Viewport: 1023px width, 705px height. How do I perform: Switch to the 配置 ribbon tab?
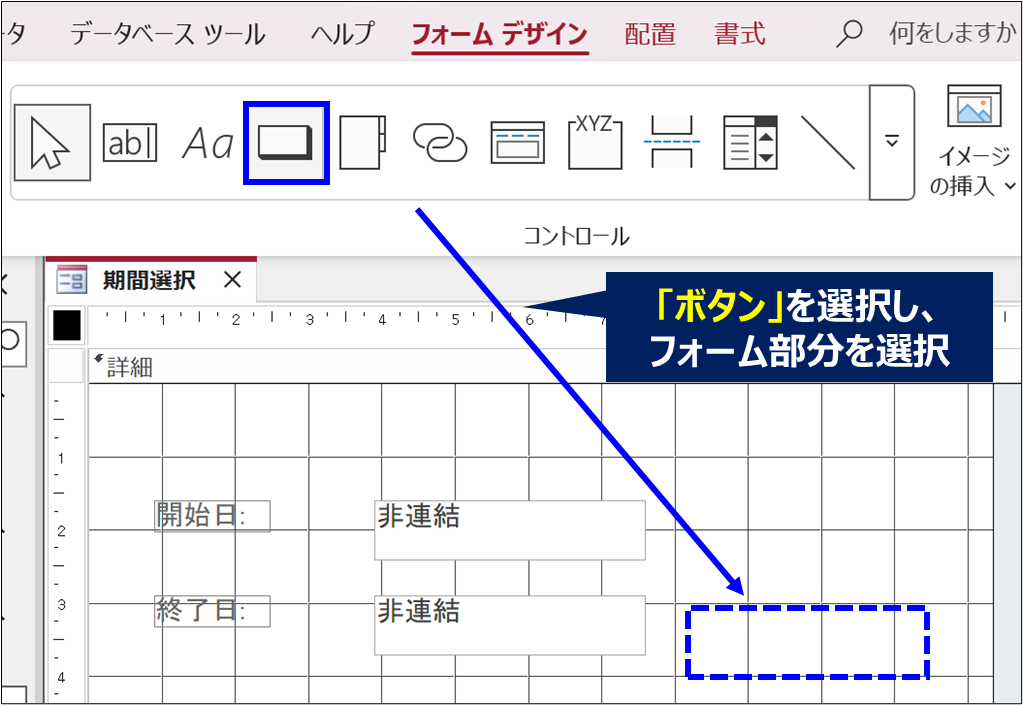tap(650, 34)
